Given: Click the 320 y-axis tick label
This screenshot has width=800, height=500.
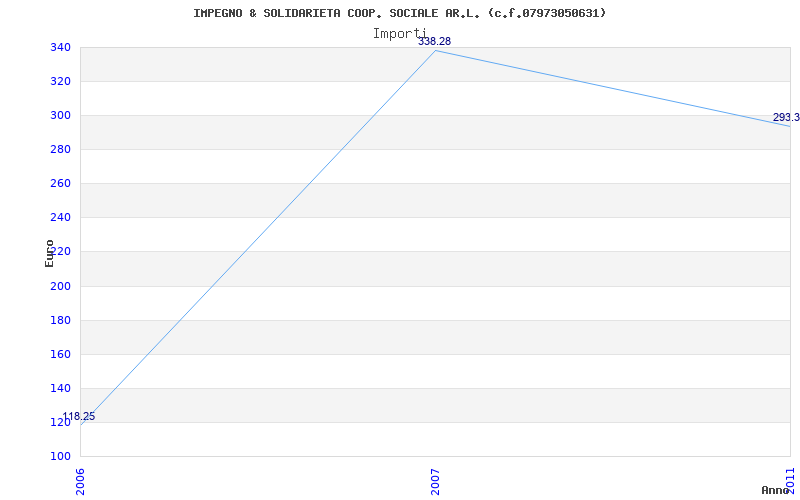Looking at the screenshot, I should [60, 82].
